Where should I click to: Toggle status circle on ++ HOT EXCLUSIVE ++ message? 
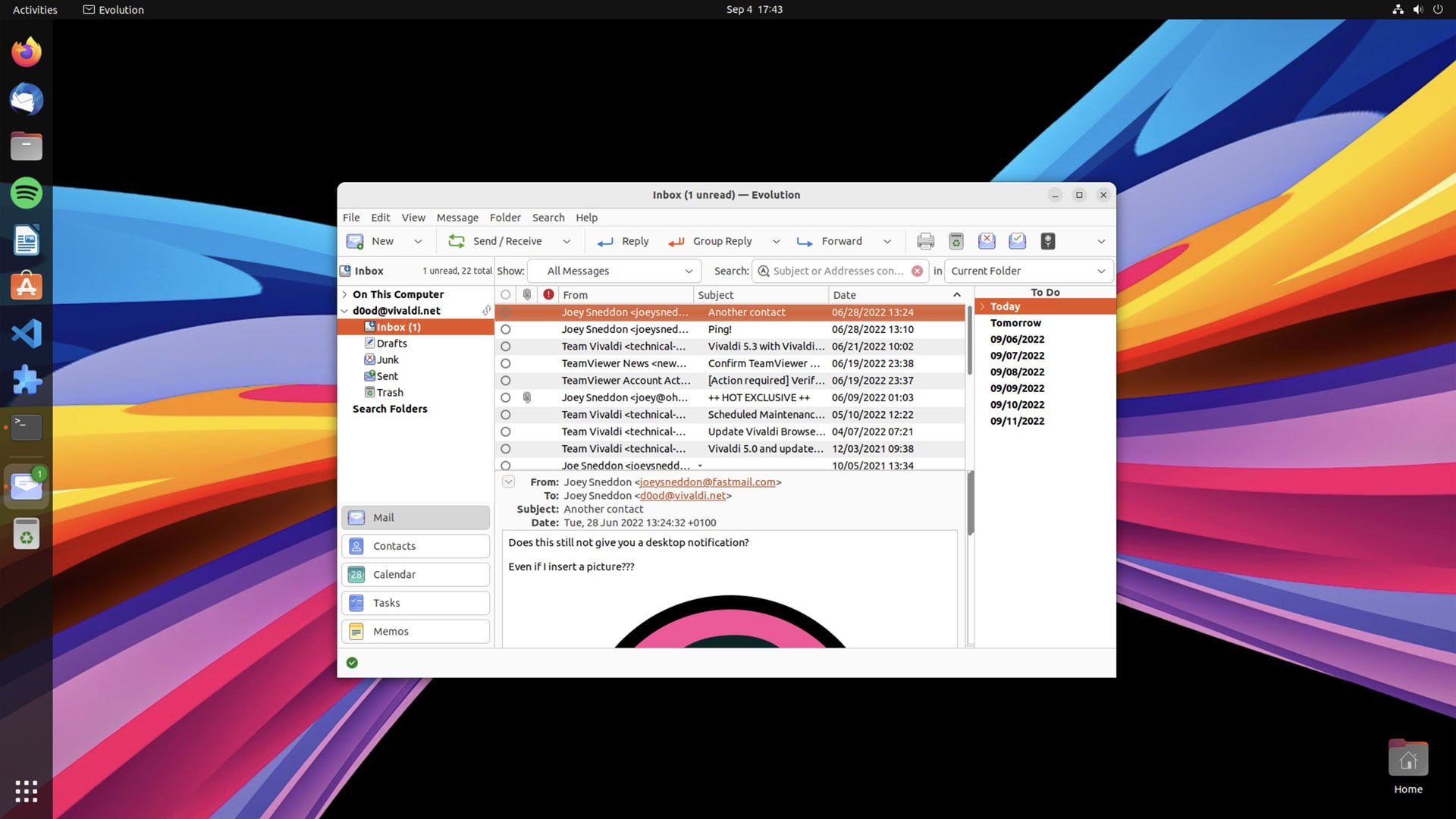tap(506, 397)
